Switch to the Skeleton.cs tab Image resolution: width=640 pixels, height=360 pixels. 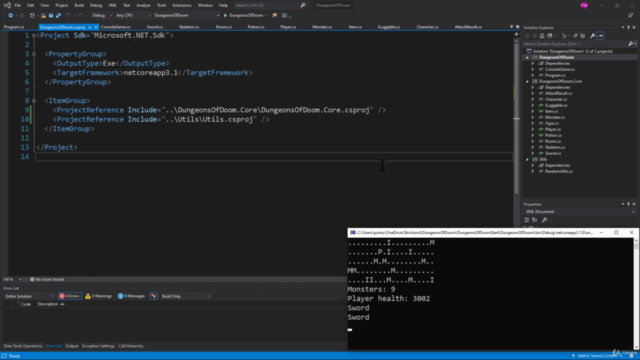point(189,27)
